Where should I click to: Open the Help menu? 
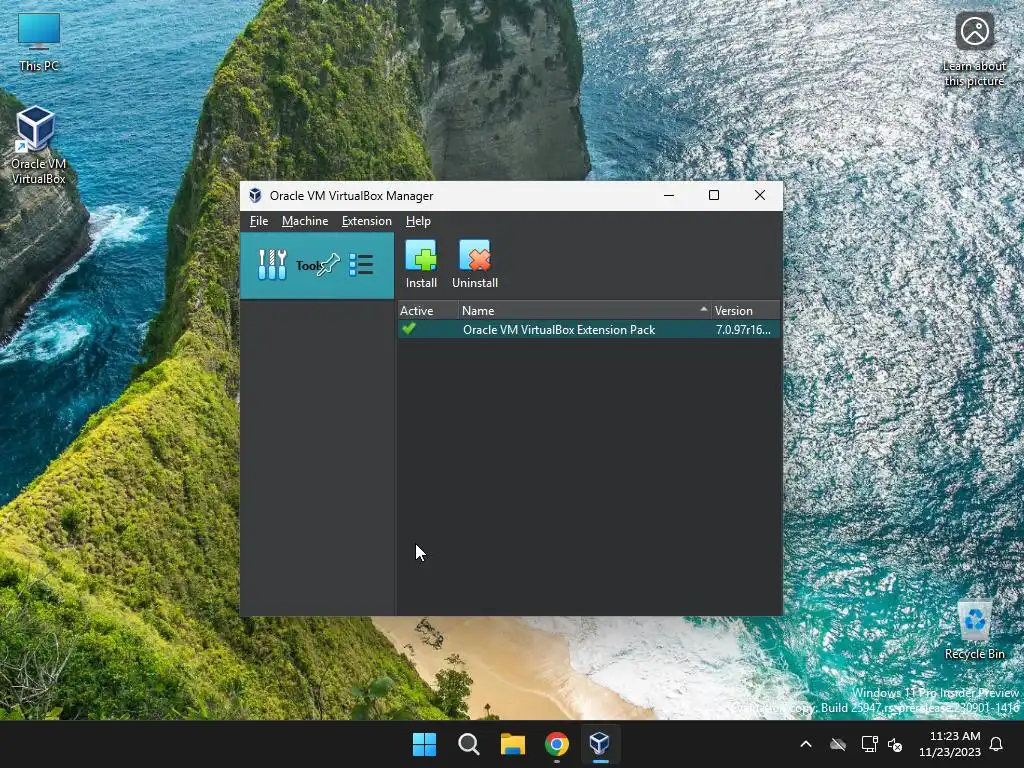418,221
